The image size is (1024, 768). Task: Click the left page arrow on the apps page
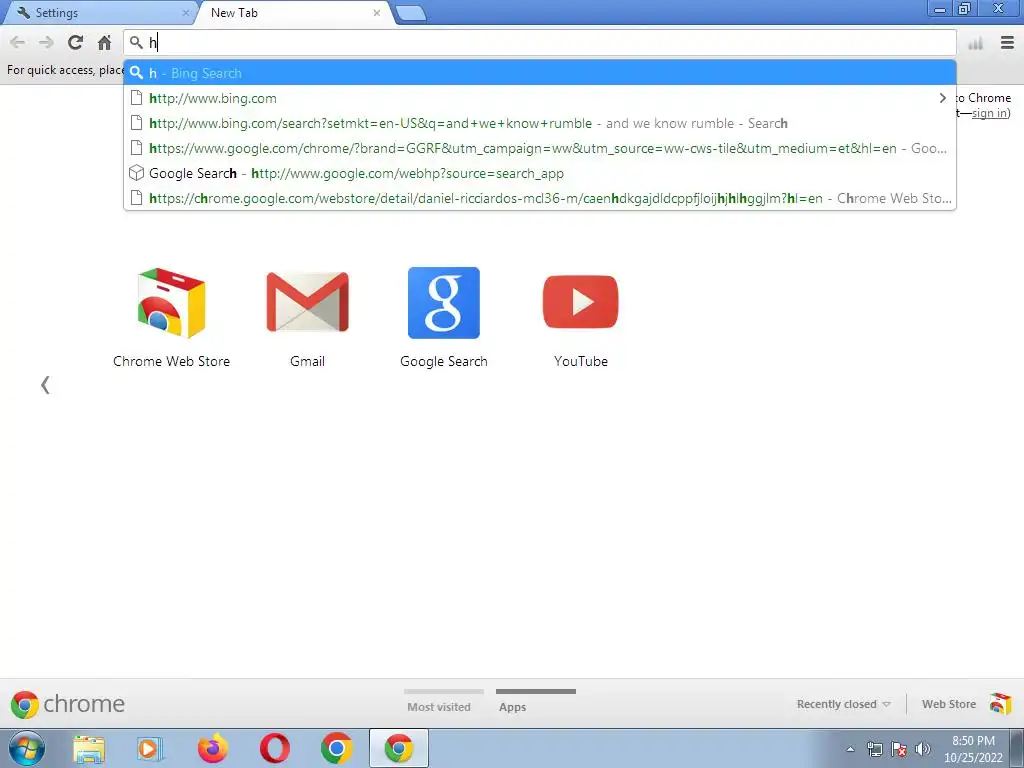[45, 385]
